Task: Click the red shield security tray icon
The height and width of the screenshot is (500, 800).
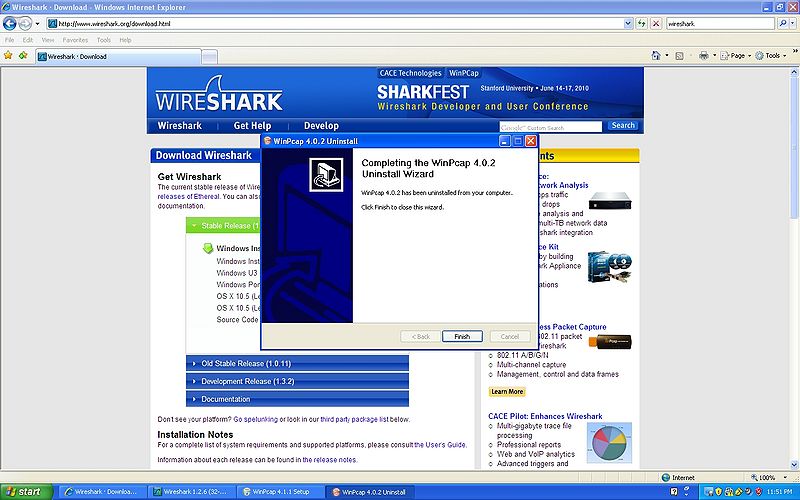Action: tap(758, 492)
